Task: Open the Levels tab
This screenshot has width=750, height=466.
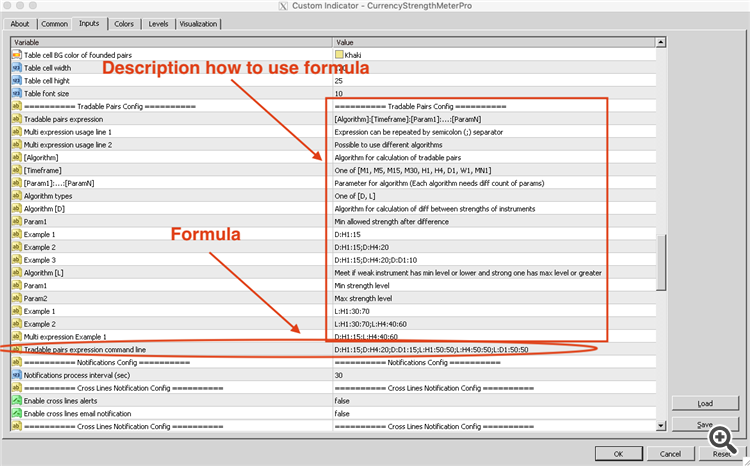Action: pyautogui.click(x=158, y=24)
